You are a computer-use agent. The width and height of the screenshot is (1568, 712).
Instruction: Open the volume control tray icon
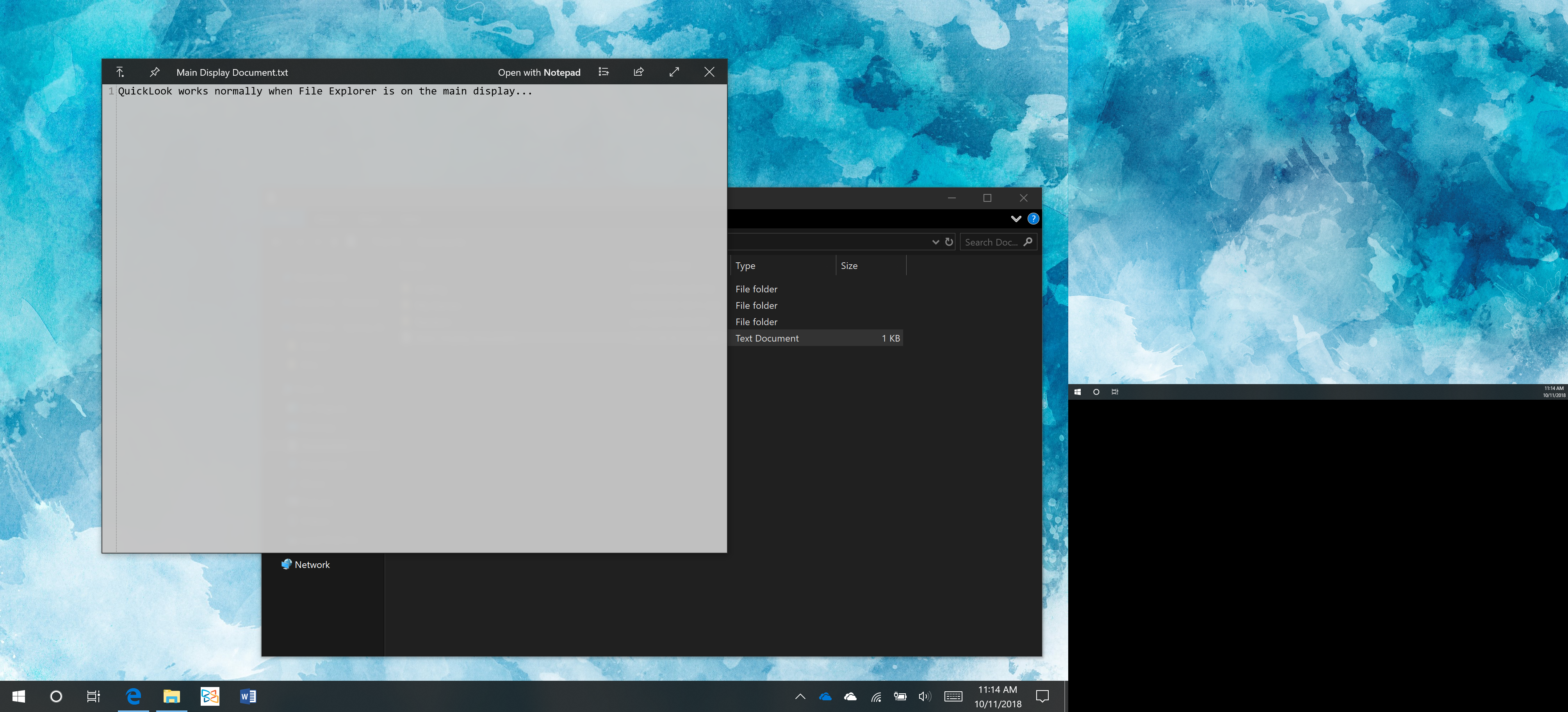coord(925,696)
